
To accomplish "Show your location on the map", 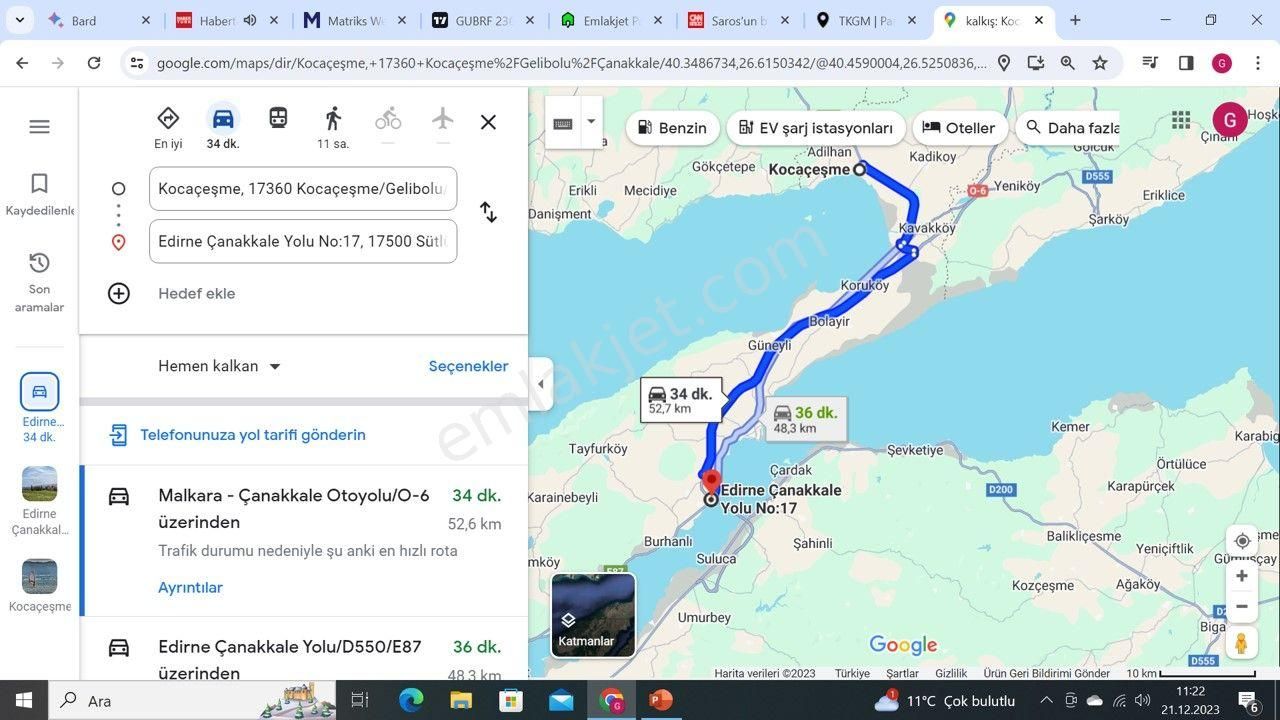I will [1242, 541].
